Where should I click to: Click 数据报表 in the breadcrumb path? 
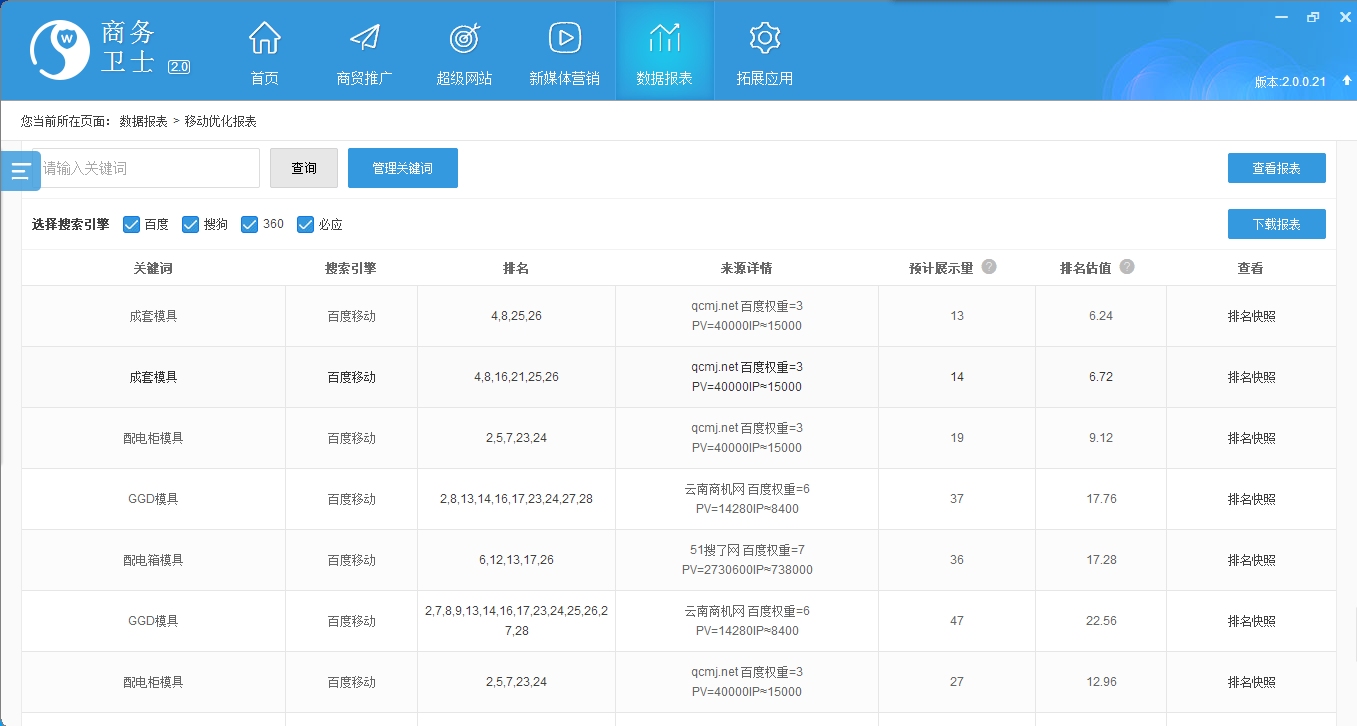(x=143, y=121)
